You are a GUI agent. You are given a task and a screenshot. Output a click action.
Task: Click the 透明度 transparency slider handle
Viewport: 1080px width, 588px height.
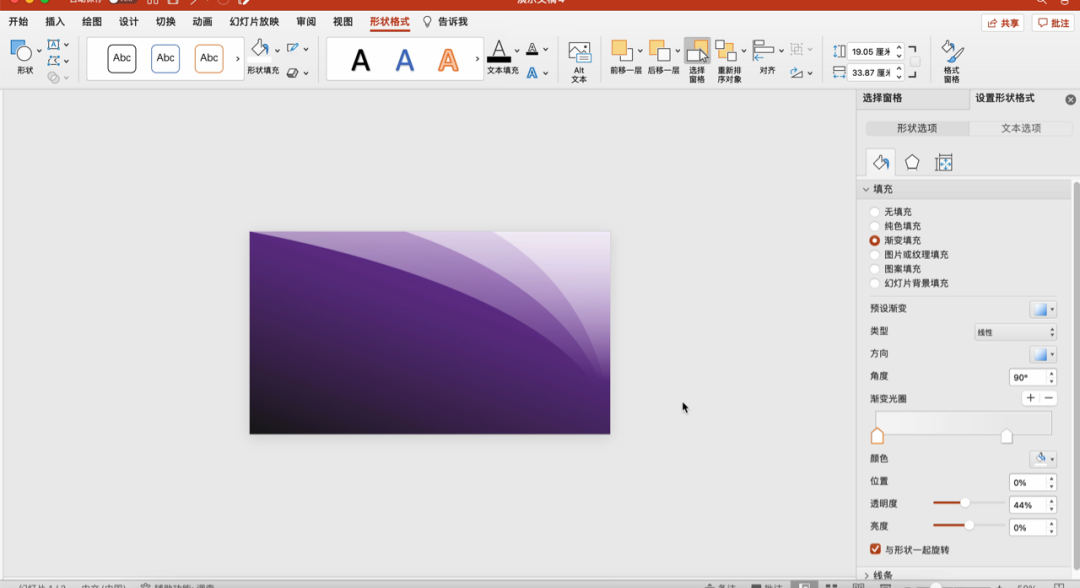click(965, 503)
